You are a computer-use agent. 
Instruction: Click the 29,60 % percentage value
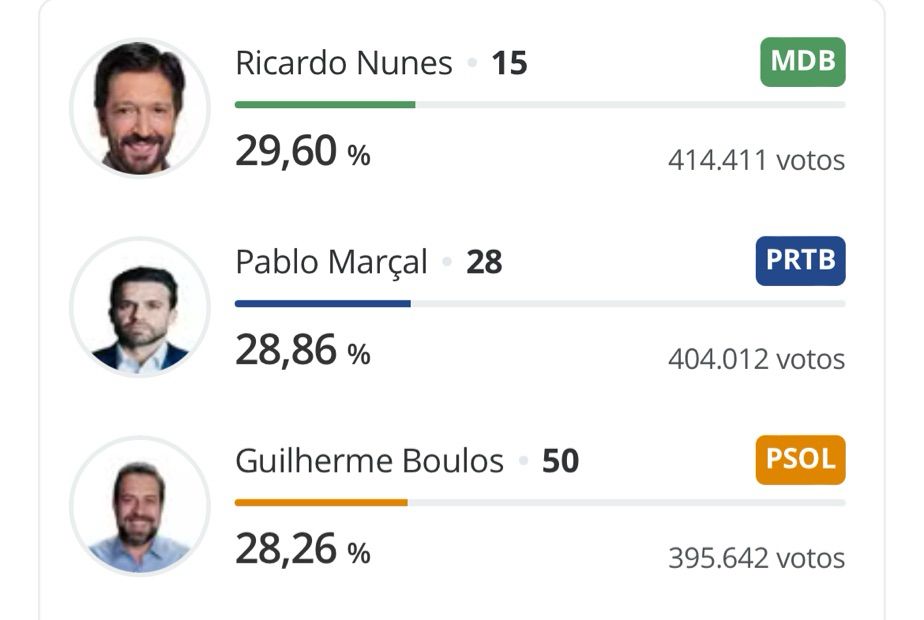point(303,151)
